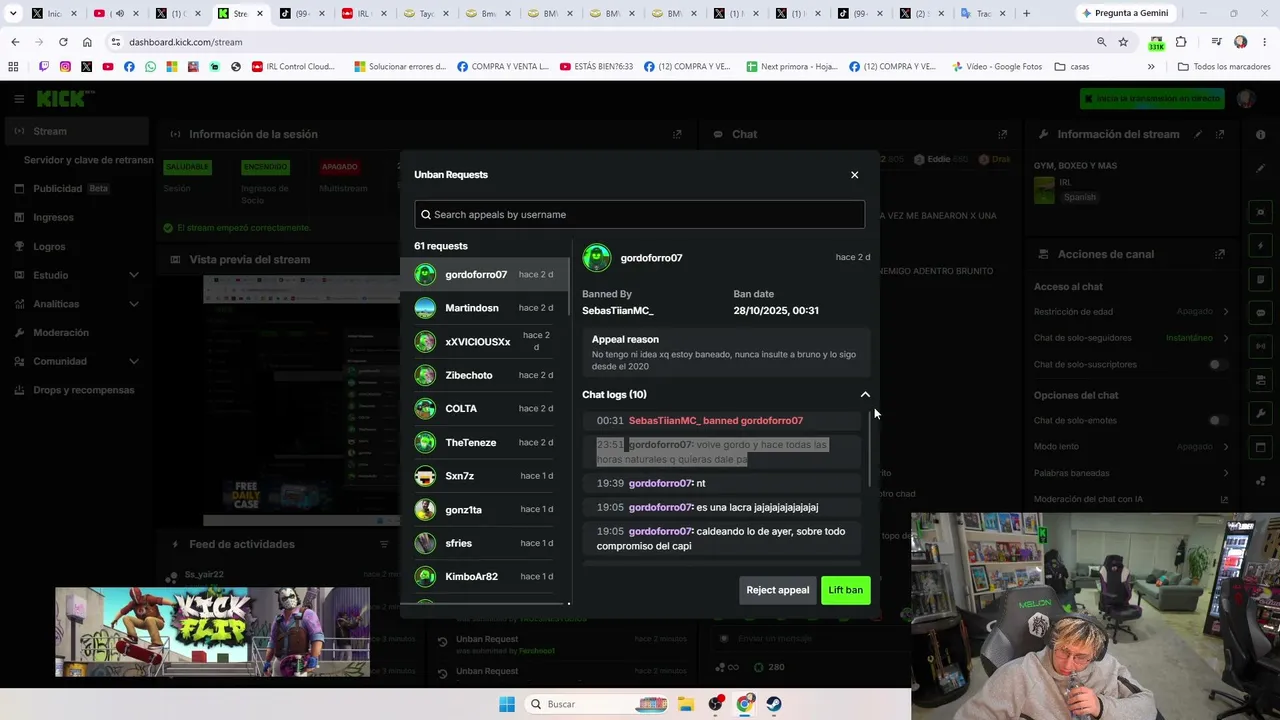Open the COLTA unban request
Image resolution: width=1280 pixels, height=720 pixels.
485,409
